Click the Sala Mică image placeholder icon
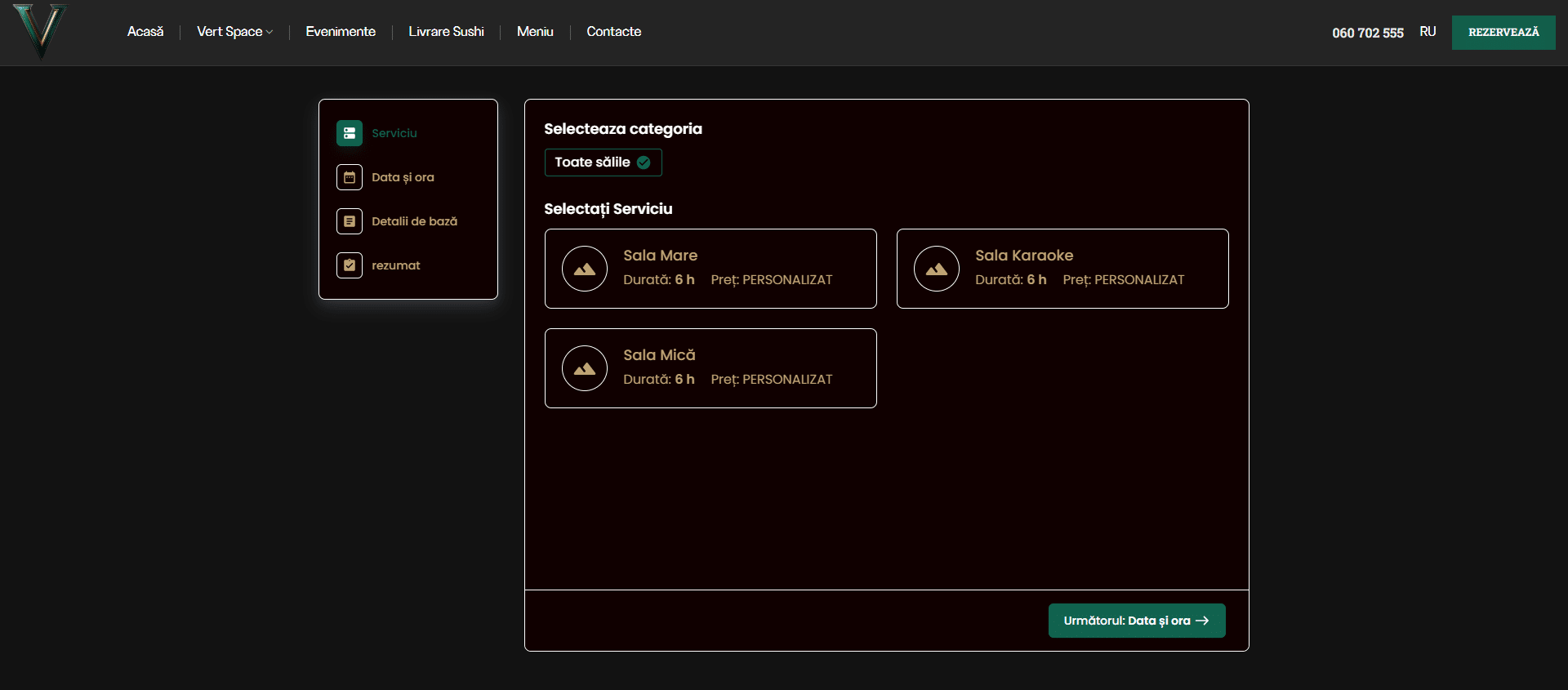This screenshot has height=690, width=1568. pyautogui.click(x=585, y=368)
